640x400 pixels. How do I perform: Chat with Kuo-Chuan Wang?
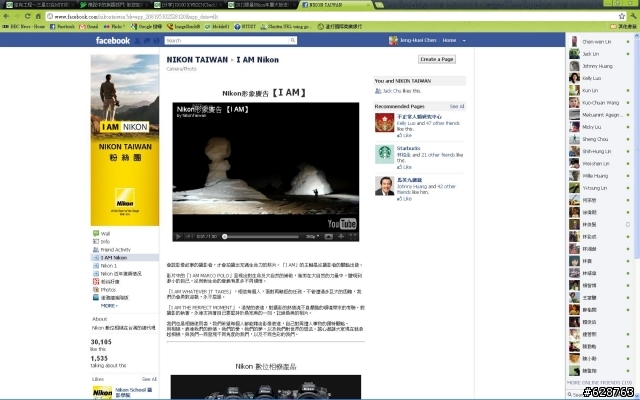(x=600, y=102)
